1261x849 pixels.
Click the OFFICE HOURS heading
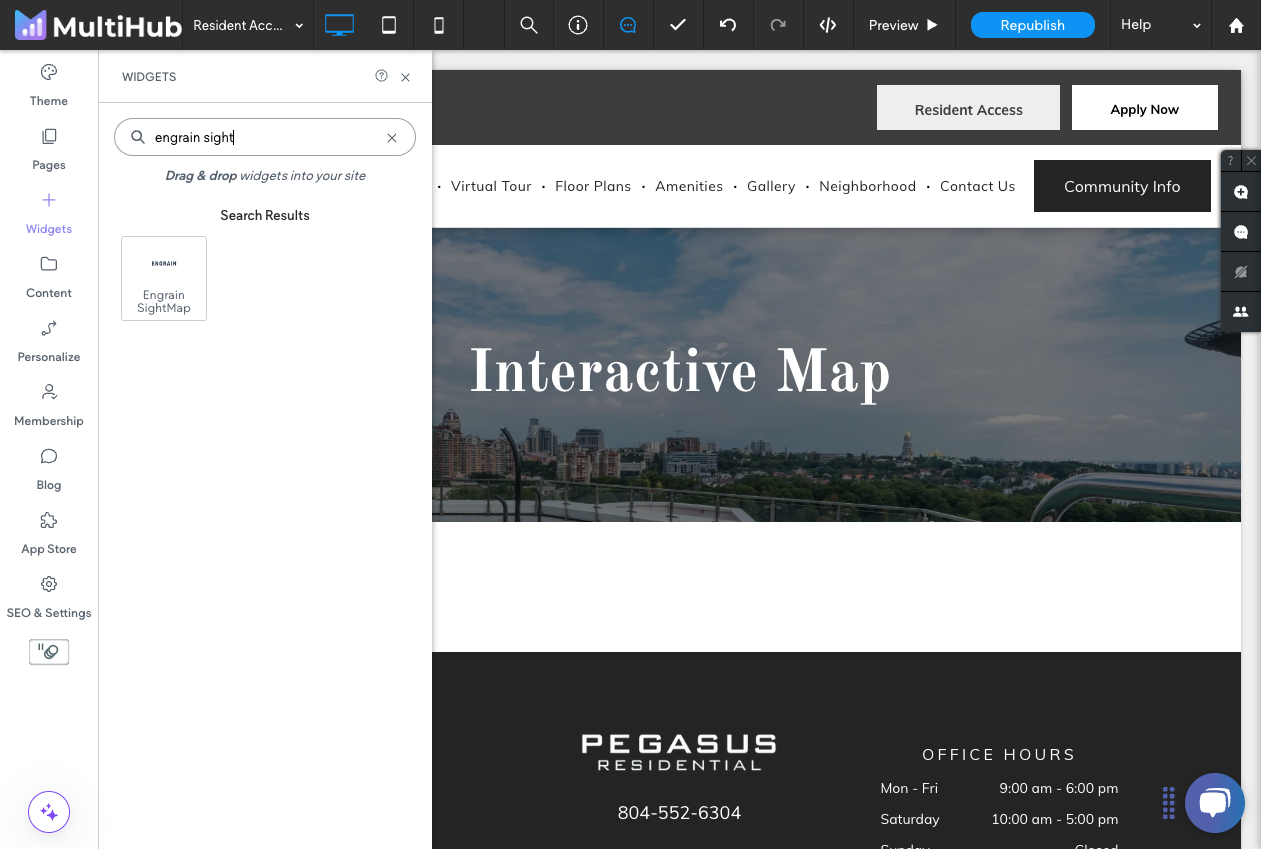[x=998, y=755]
